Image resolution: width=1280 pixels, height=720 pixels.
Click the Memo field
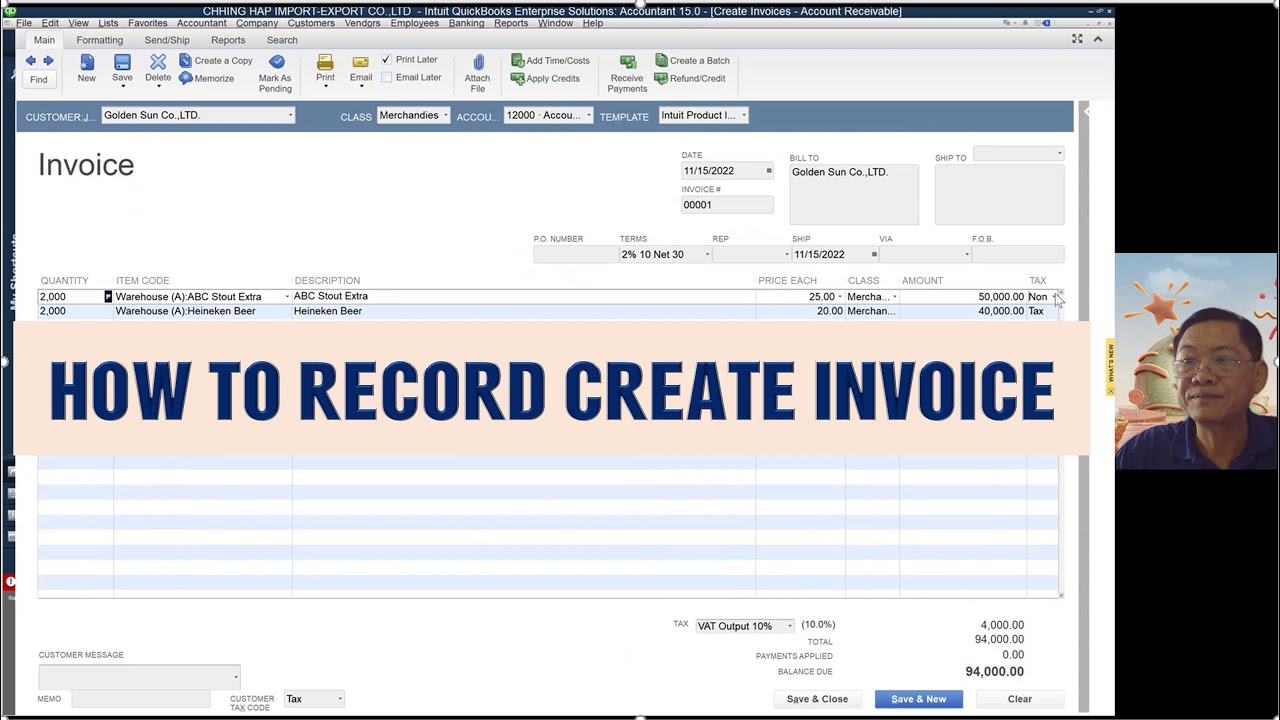click(x=140, y=699)
